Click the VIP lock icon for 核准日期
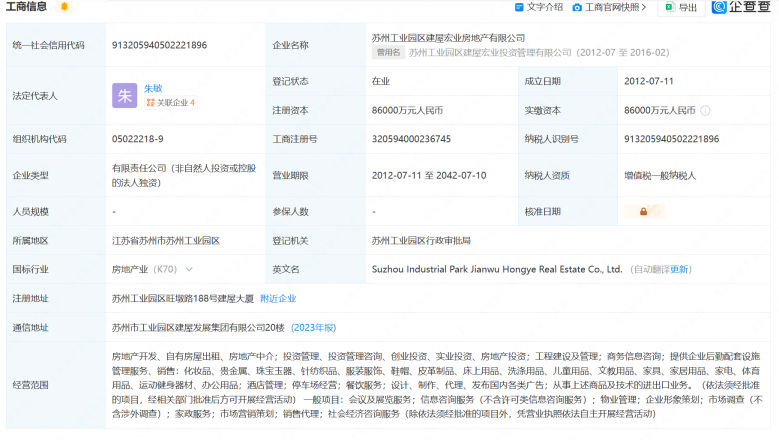Image resolution: width=779 pixels, height=440 pixels. point(644,212)
